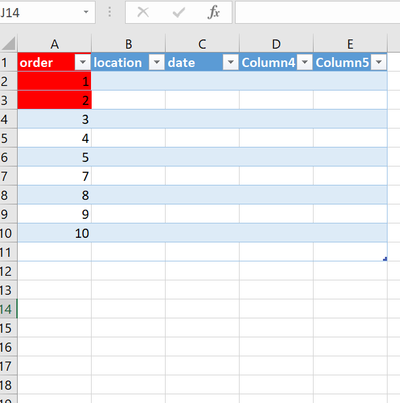Open the Column4 filter dropdown
The height and width of the screenshot is (403, 400).
point(305,62)
